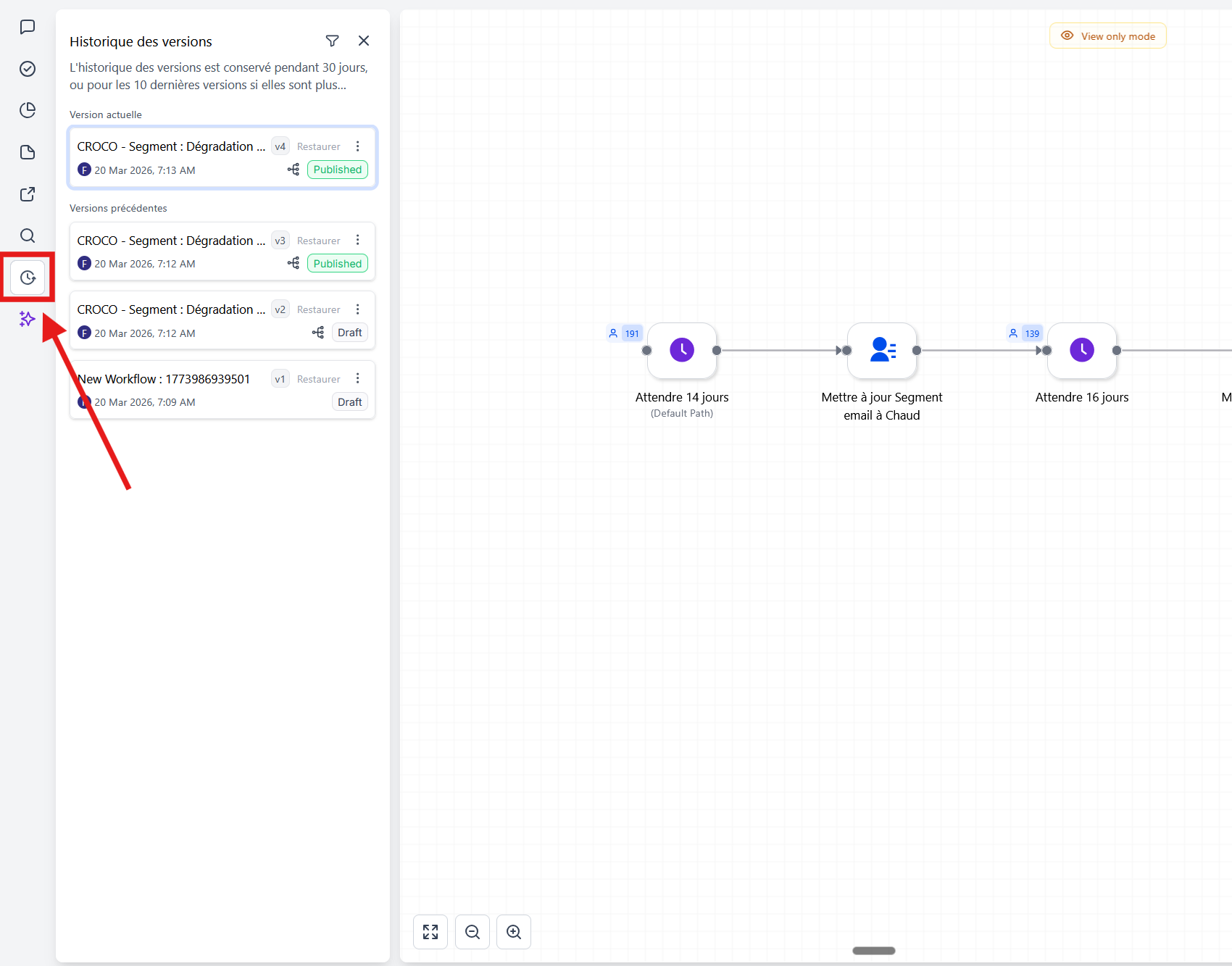Click the Draft badge on v1
The image size is (1232, 966).
tap(350, 402)
